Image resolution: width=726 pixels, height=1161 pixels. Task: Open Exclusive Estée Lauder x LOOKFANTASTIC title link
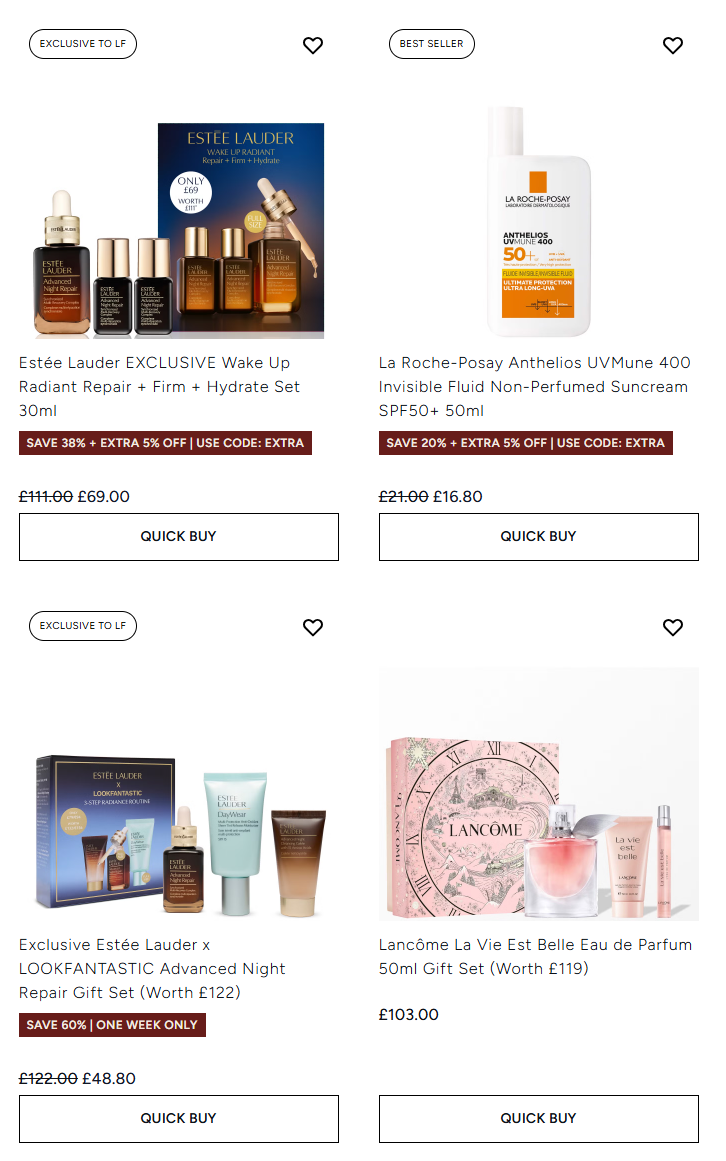pos(152,968)
